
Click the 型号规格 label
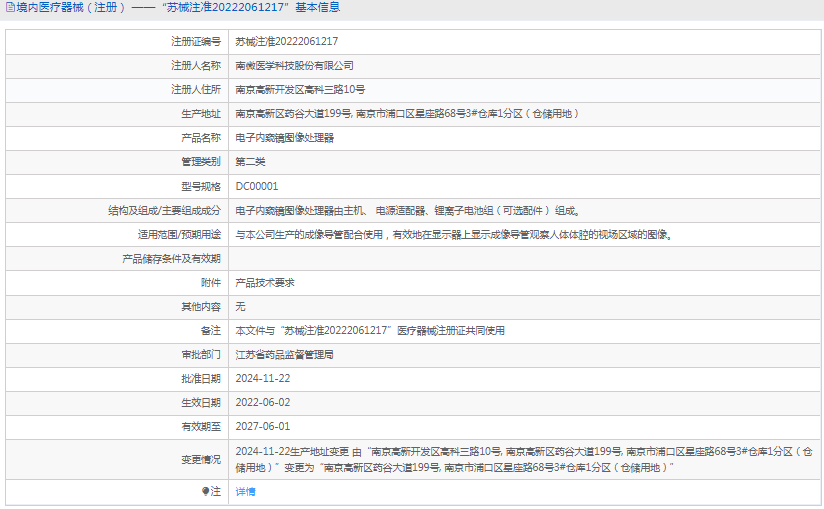(201, 186)
